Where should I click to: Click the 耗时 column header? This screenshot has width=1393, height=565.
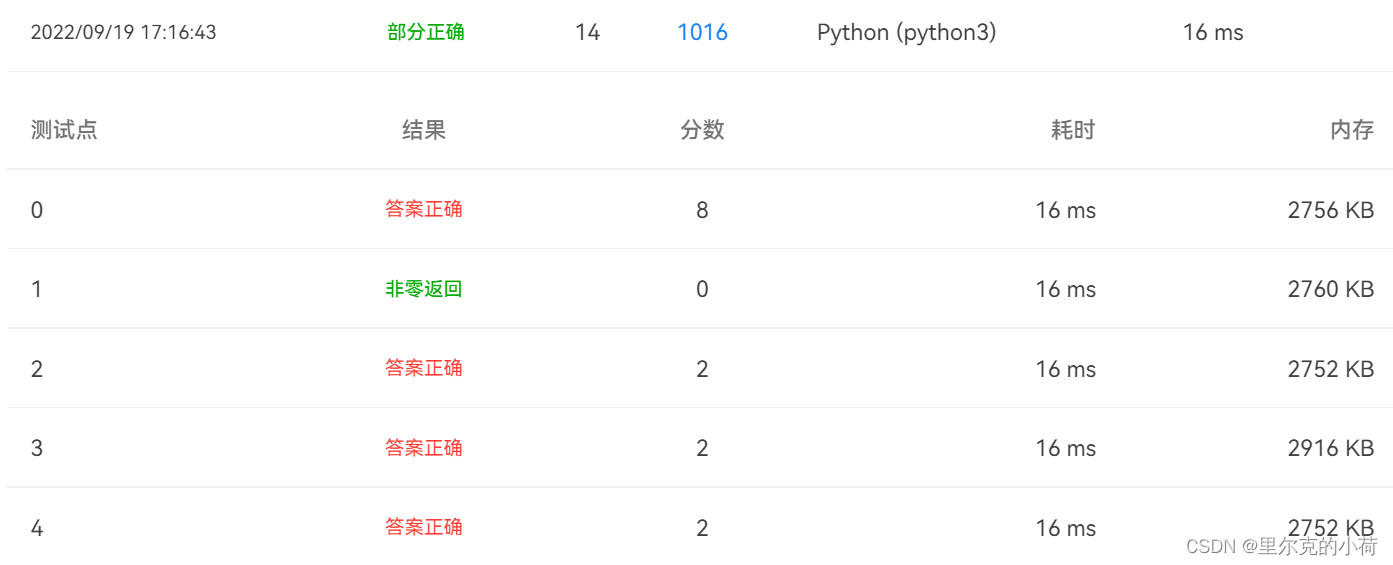pos(1073,130)
